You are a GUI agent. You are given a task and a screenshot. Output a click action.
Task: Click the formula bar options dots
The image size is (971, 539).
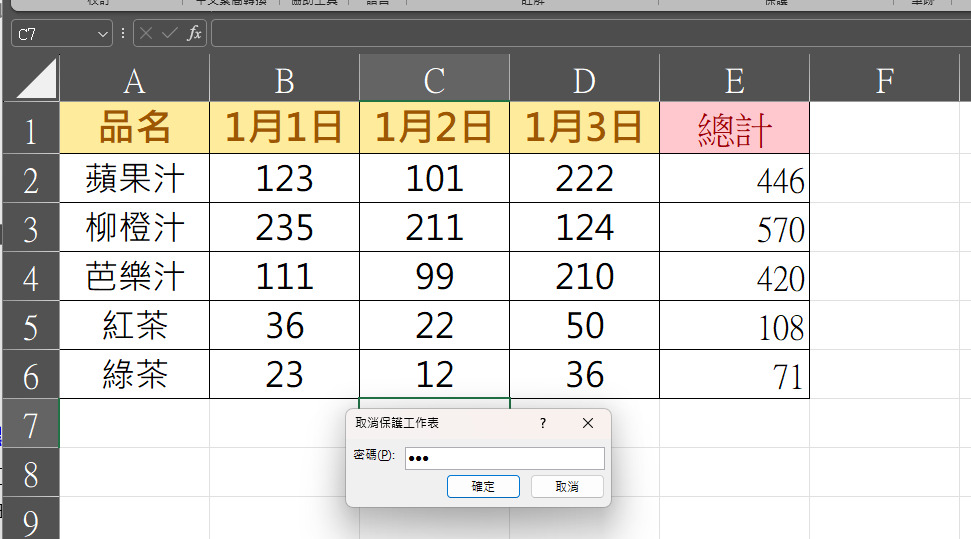click(123, 33)
